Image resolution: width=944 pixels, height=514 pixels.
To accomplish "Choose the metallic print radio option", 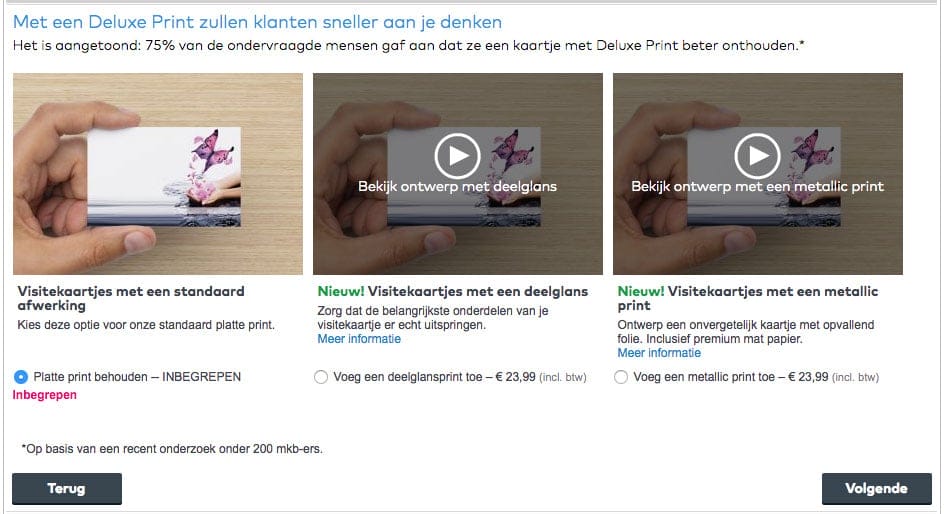I will pyautogui.click(x=621, y=377).
